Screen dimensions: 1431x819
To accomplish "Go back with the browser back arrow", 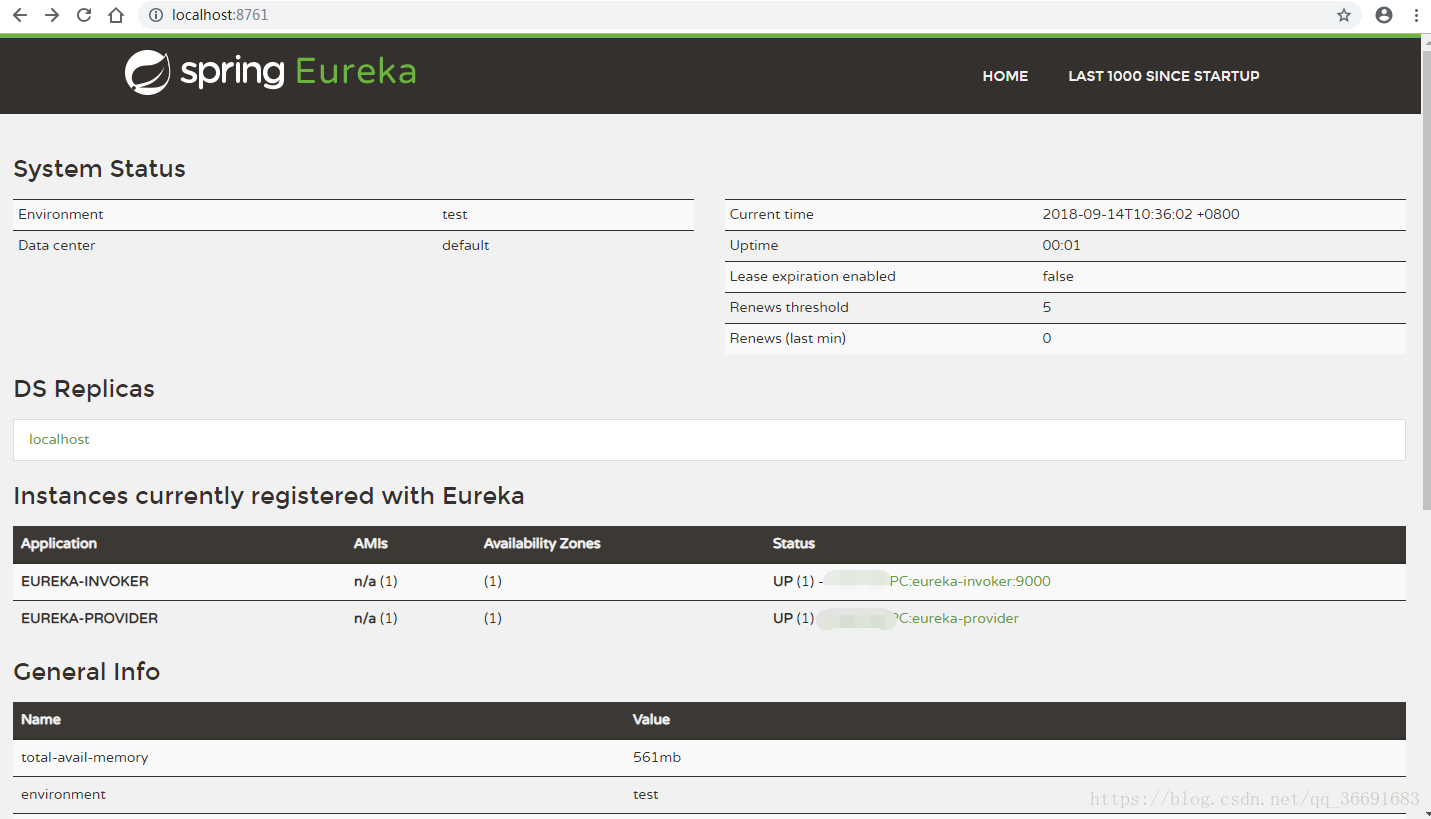I will click(20, 15).
